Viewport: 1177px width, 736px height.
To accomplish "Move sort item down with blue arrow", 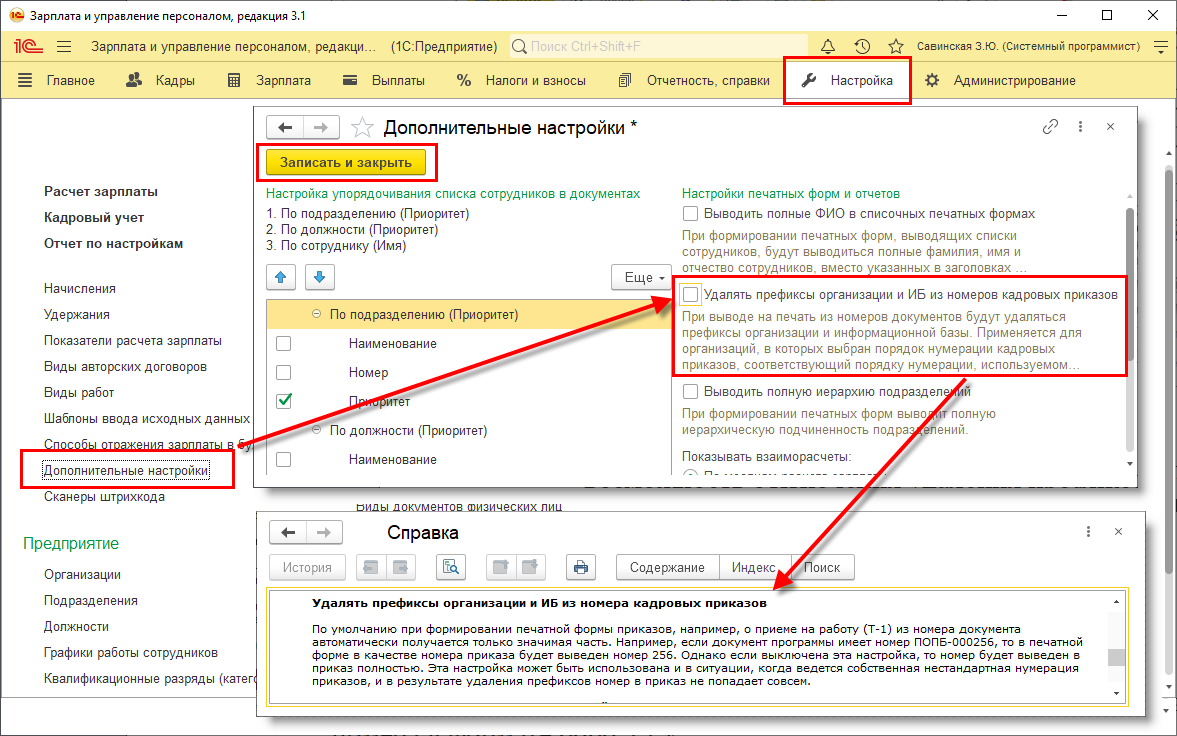I will point(319,277).
